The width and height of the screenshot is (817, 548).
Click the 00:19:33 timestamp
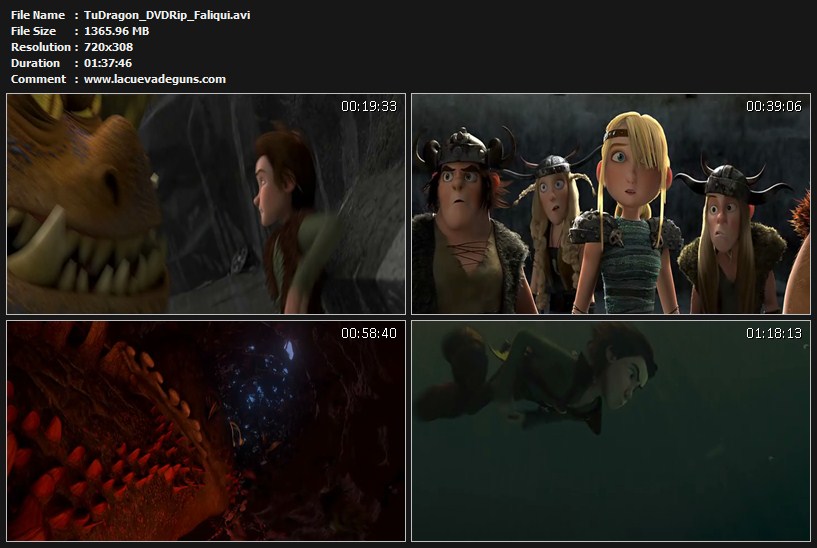click(x=369, y=106)
